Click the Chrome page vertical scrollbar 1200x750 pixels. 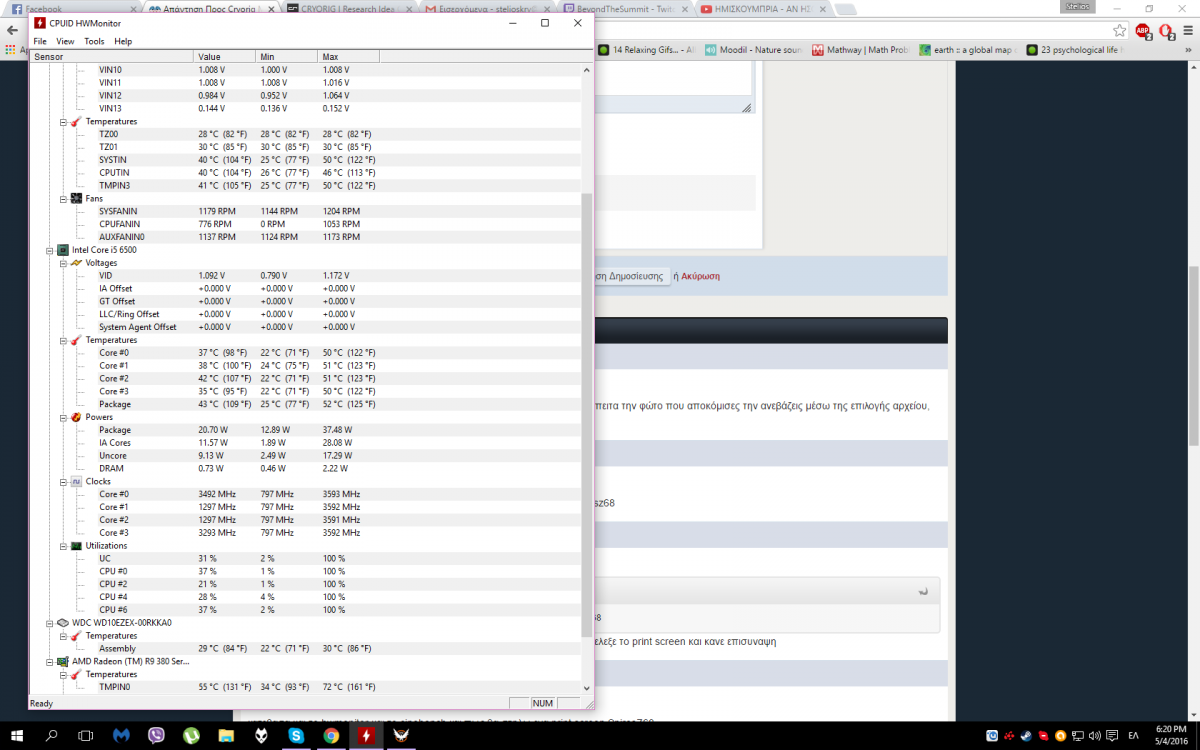1193,355
